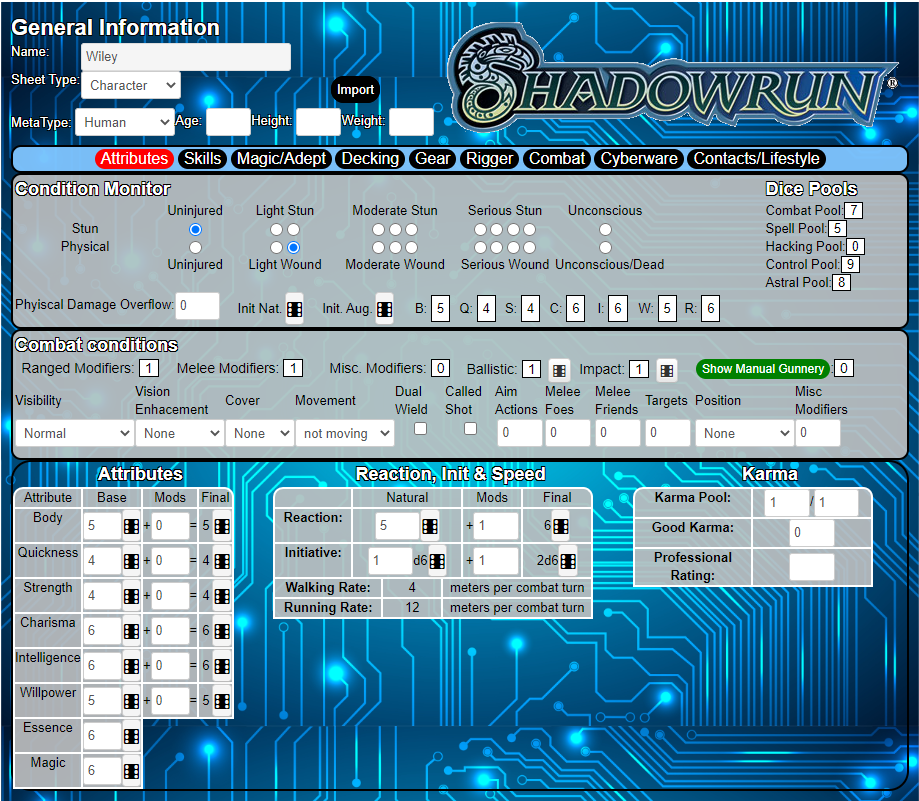The image size is (919, 801).
Task: Roll final Reaction dice icon
Action: click(560, 526)
